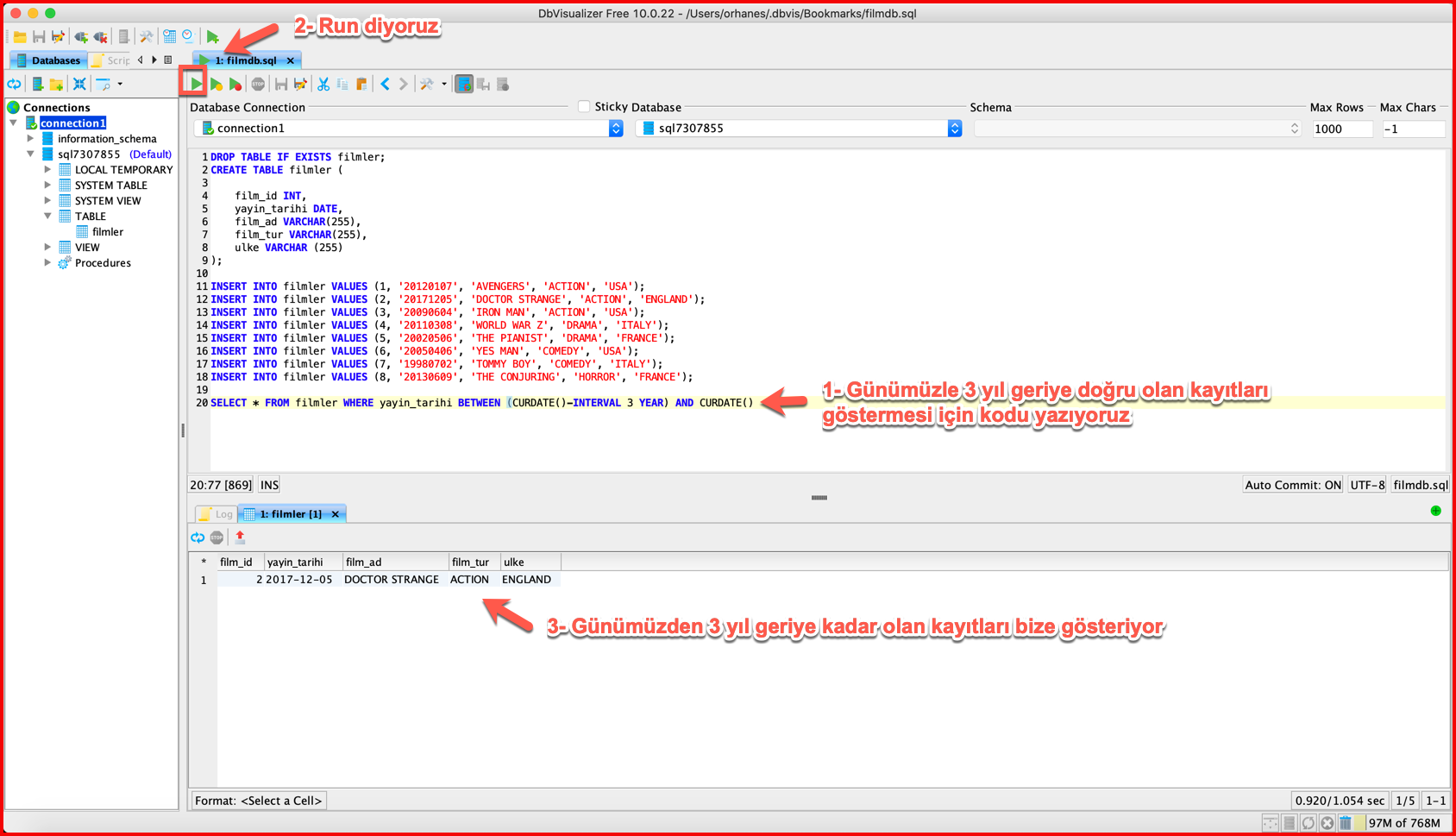Close the filmdb.sql tab

click(291, 60)
